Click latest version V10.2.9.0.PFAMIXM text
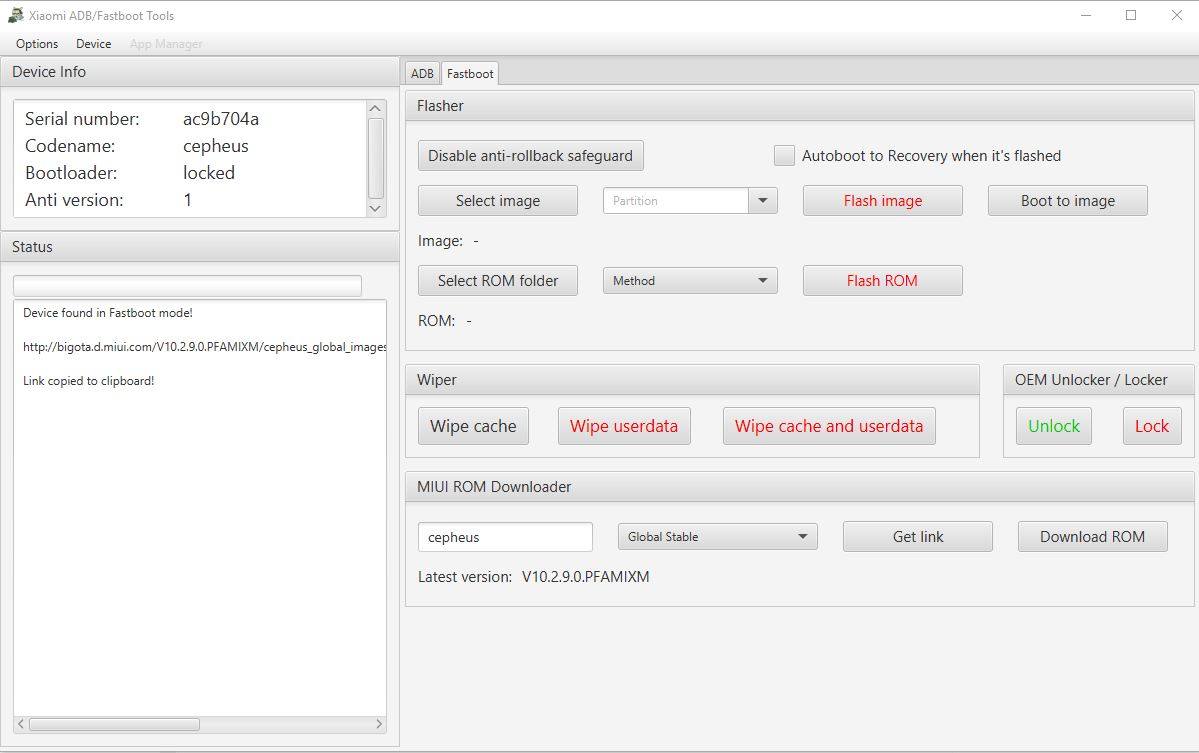Image resolution: width=1199 pixels, height=753 pixels. pos(586,577)
